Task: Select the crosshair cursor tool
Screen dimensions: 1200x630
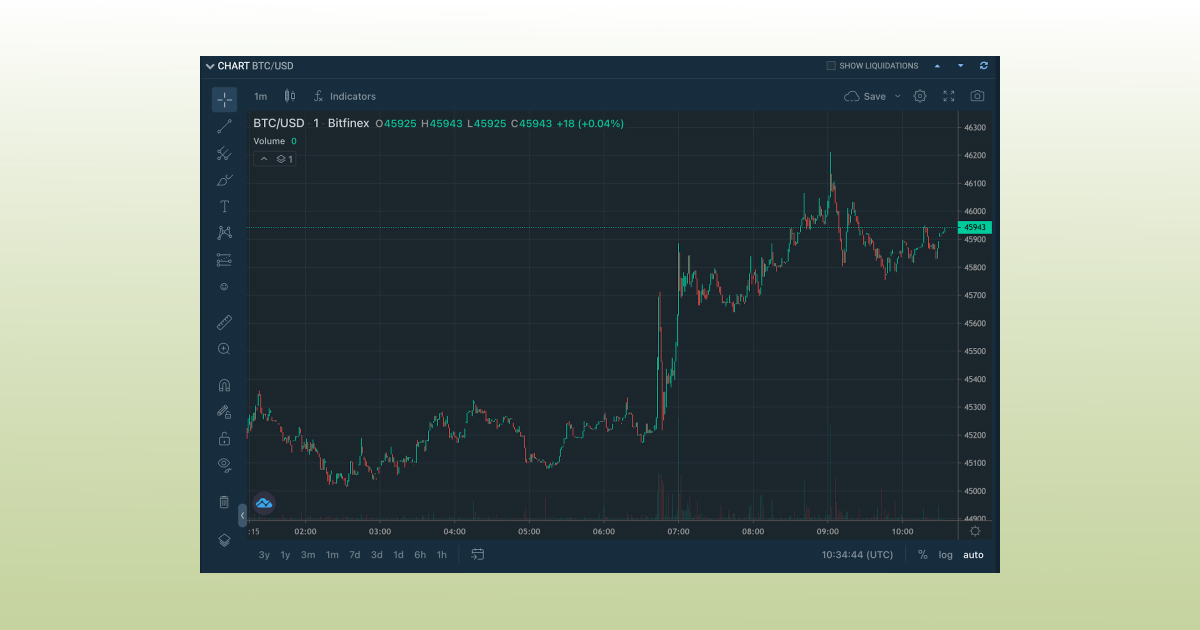Action: coord(224,99)
